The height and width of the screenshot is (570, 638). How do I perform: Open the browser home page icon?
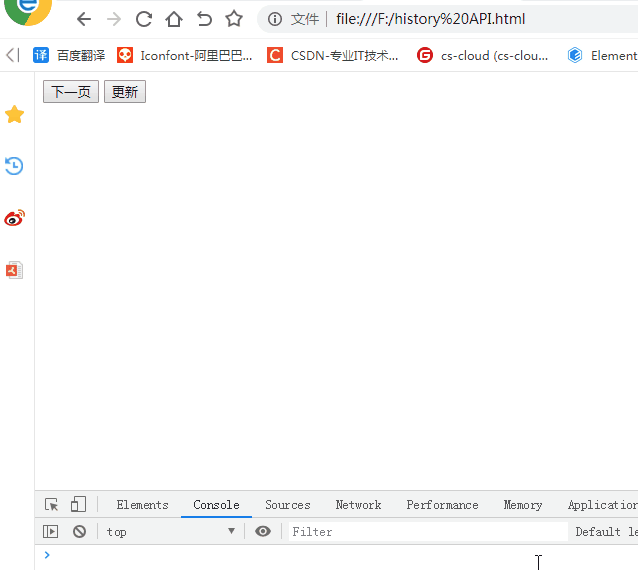pos(174,19)
